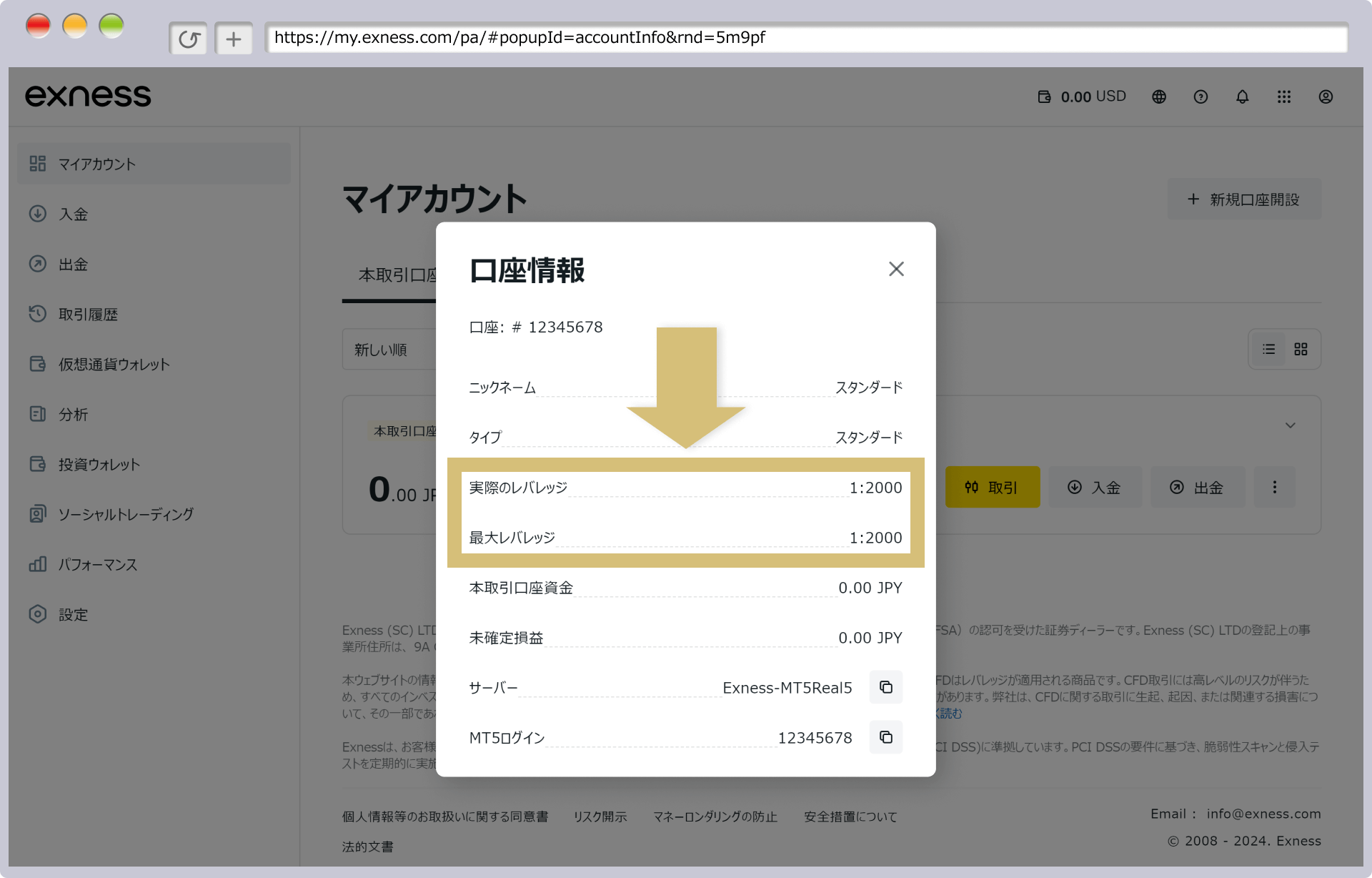Click the 最大レバレッジ value 1:2000

pyautogui.click(x=875, y=538)
